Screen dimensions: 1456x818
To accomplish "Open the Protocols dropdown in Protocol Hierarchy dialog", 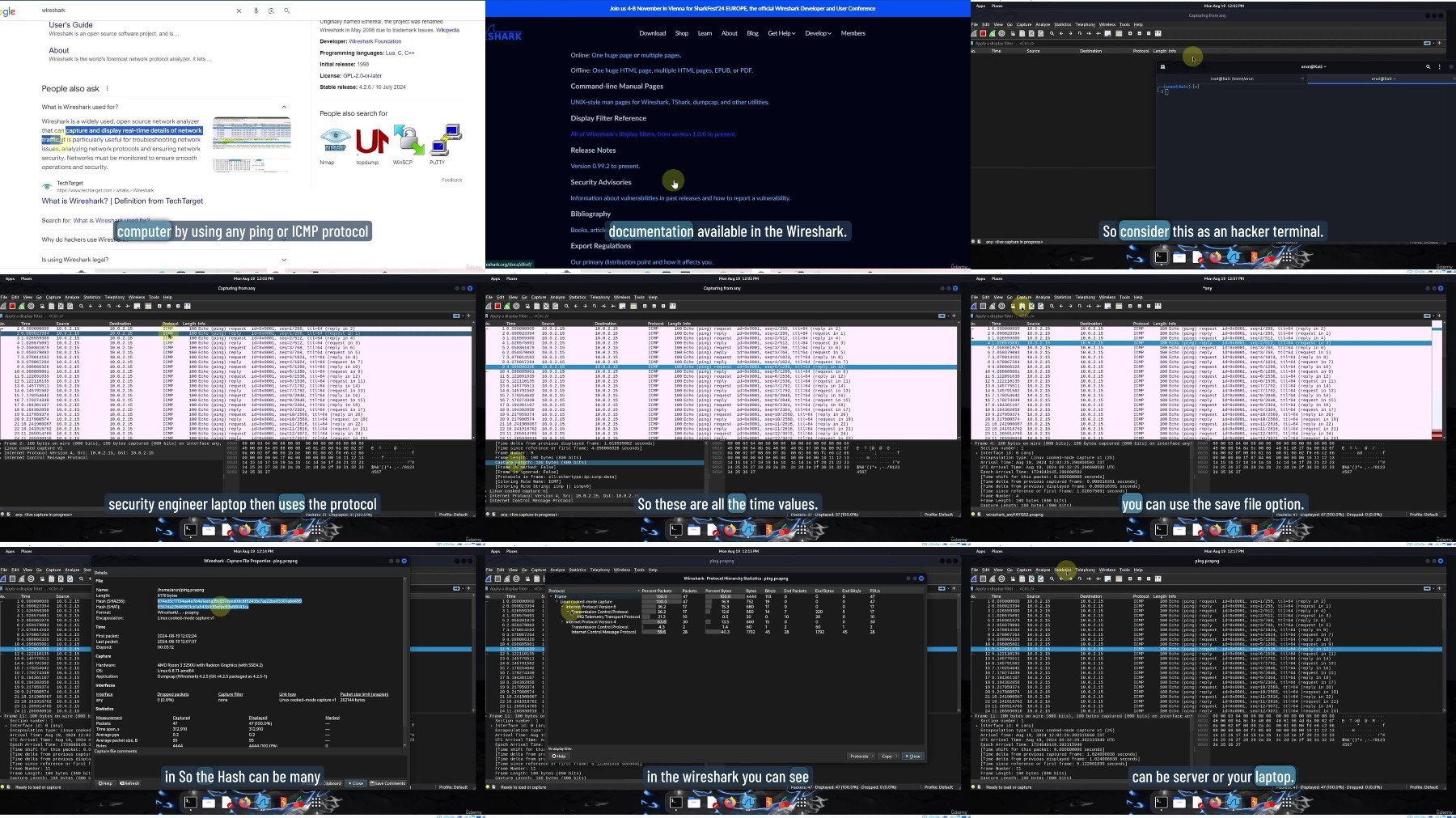I will pos(861,756).
